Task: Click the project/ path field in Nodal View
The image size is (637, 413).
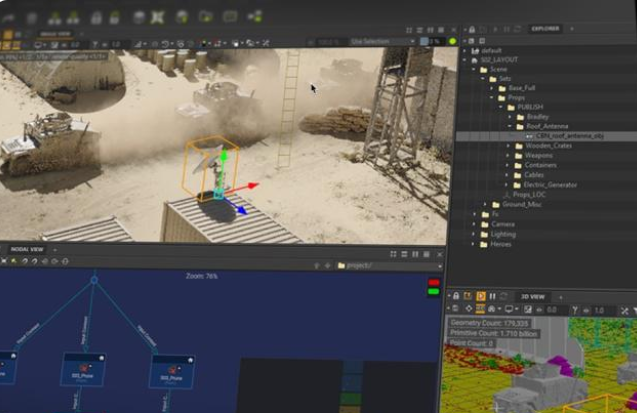Action: (389, 266)
